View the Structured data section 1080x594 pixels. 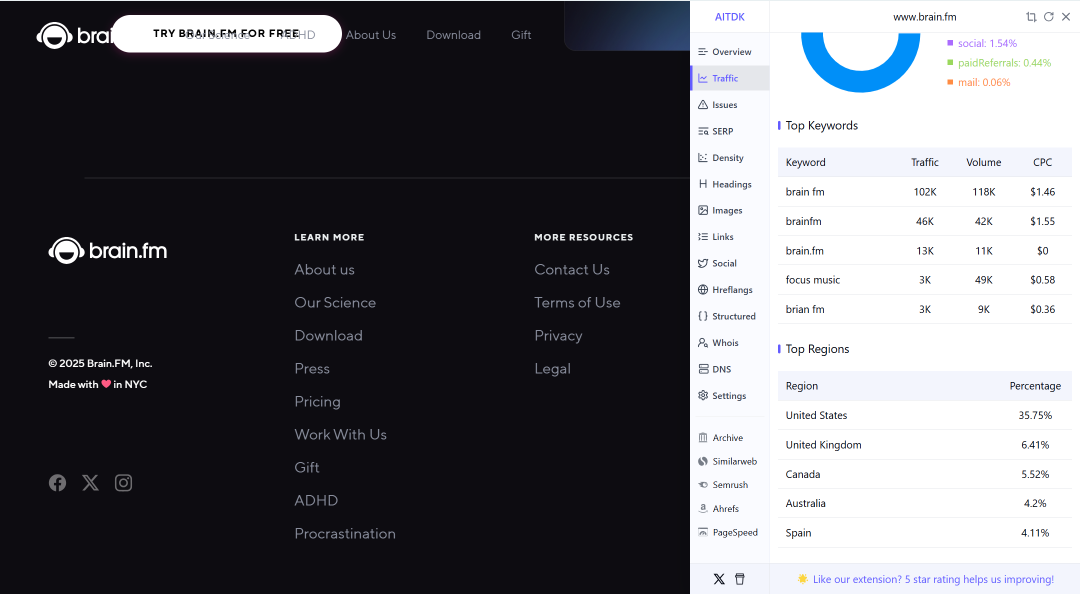tap(729, 316)
